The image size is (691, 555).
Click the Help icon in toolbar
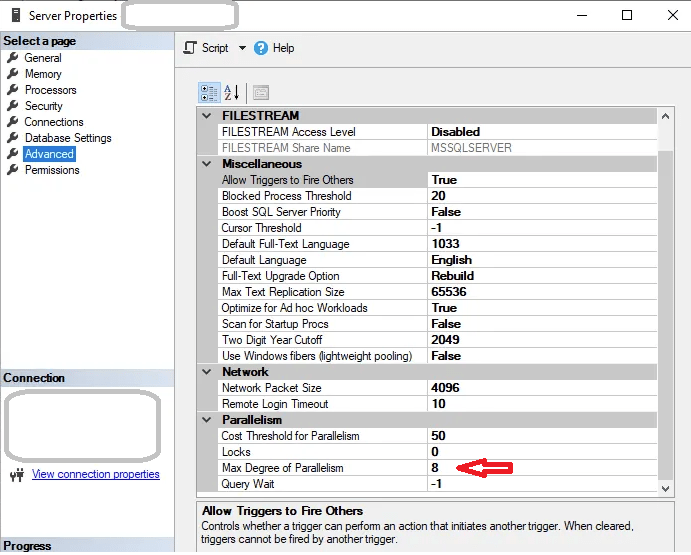coord(262,48)
